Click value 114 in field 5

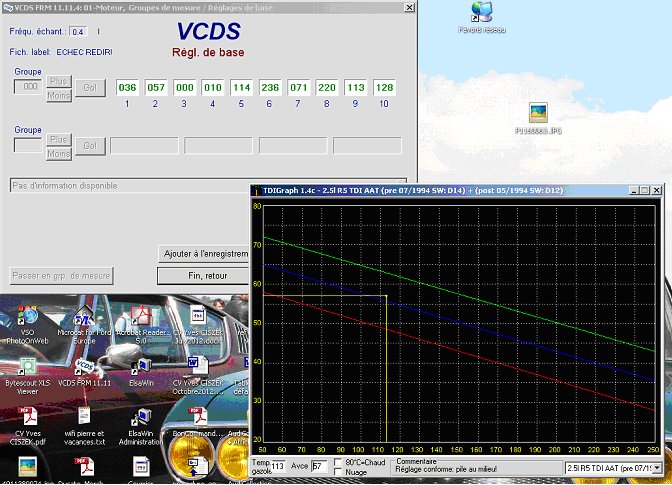click(x=242, y=88)
